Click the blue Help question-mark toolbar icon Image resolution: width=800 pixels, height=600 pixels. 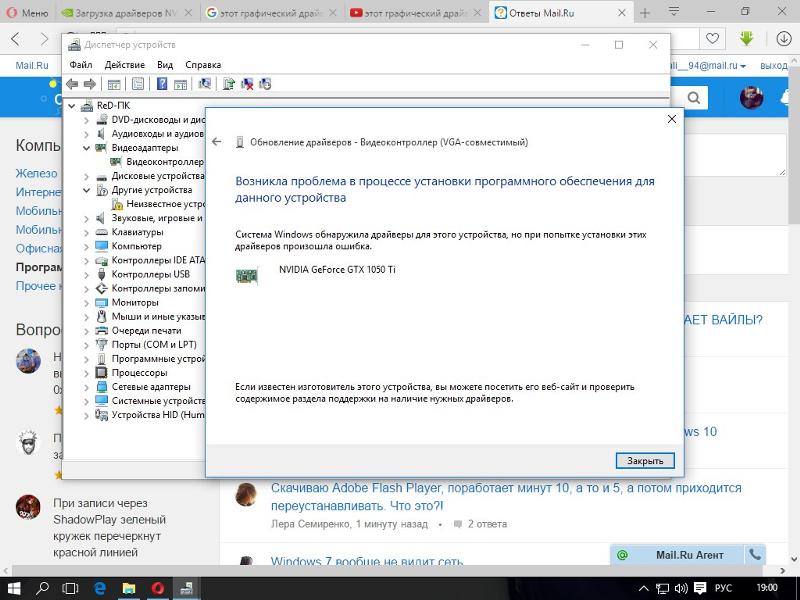[162, 84]
